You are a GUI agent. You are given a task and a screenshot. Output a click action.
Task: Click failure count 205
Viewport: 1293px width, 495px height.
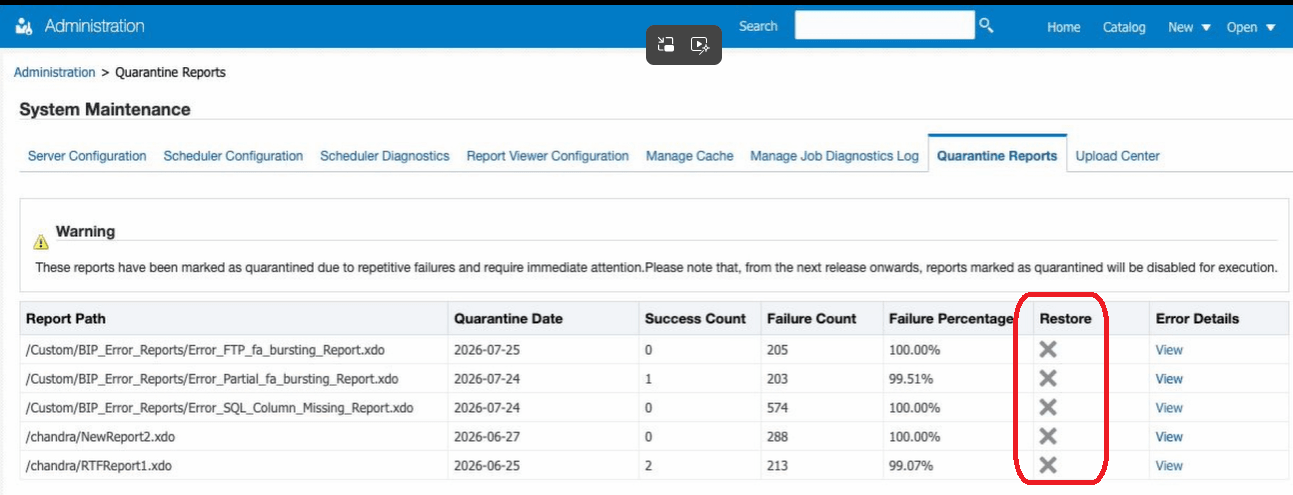pyautogui.click(x=777, y=350)
